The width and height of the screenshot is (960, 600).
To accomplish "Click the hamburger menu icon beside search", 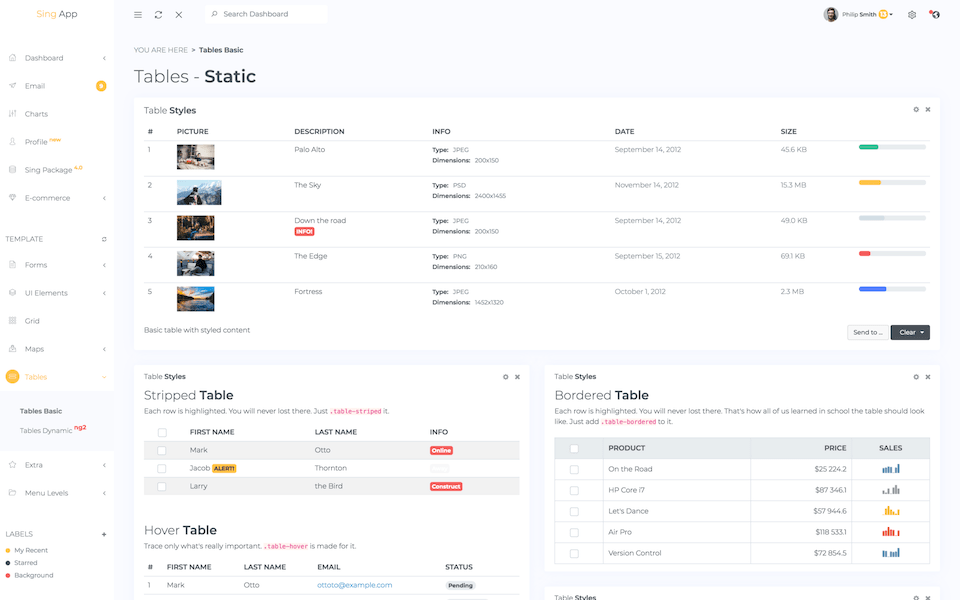I will [137, 15].
